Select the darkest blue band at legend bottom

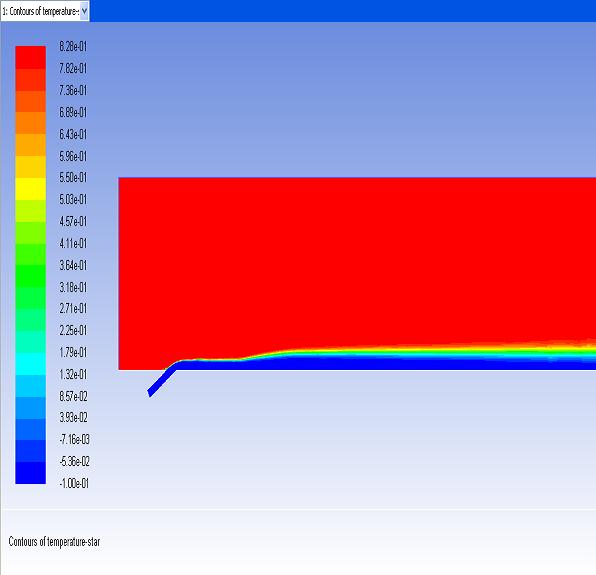30,473
